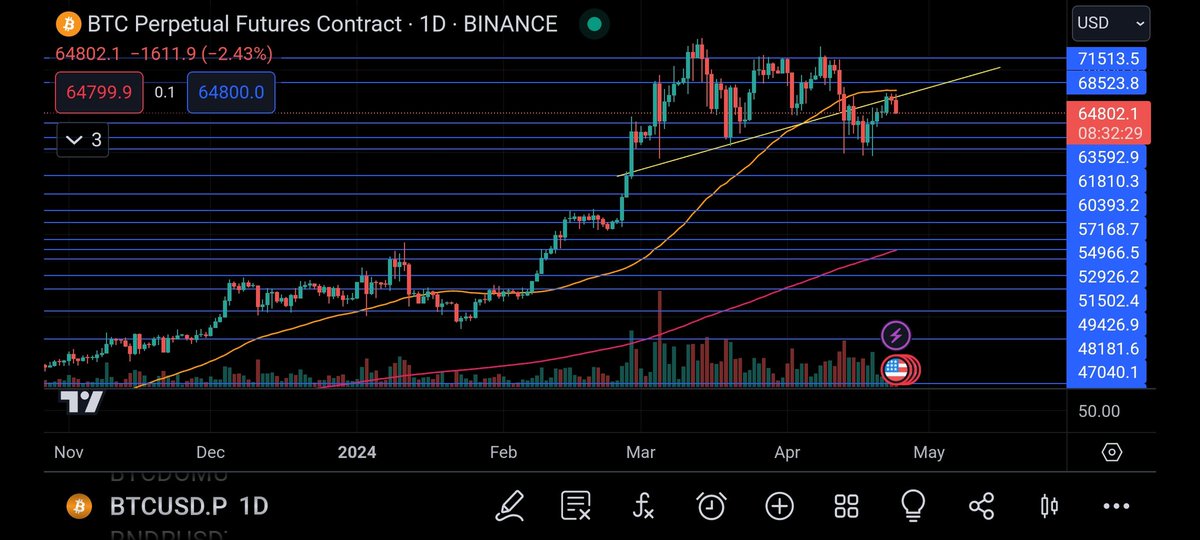
Task: Select the 68523.8 price level label
Action: pos(1107,83)
